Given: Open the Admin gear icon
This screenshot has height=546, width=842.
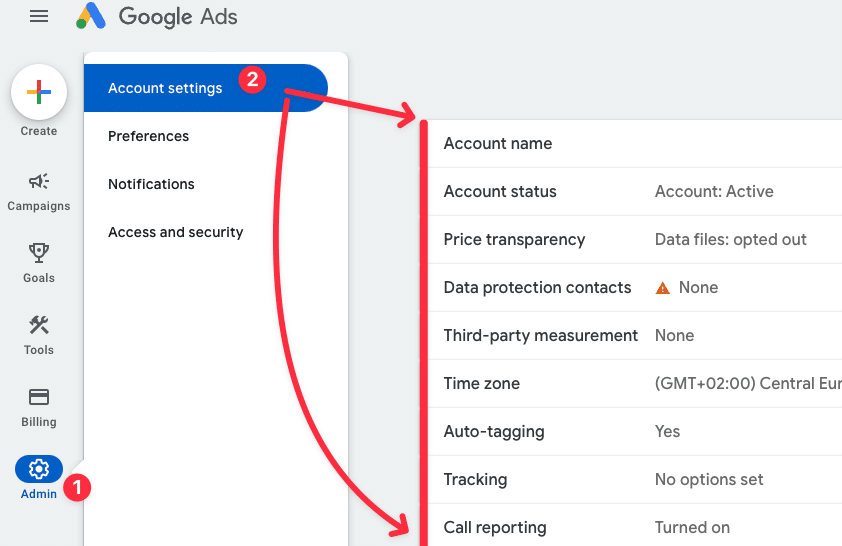Looking at the screenshot, I should pos(39,469).
